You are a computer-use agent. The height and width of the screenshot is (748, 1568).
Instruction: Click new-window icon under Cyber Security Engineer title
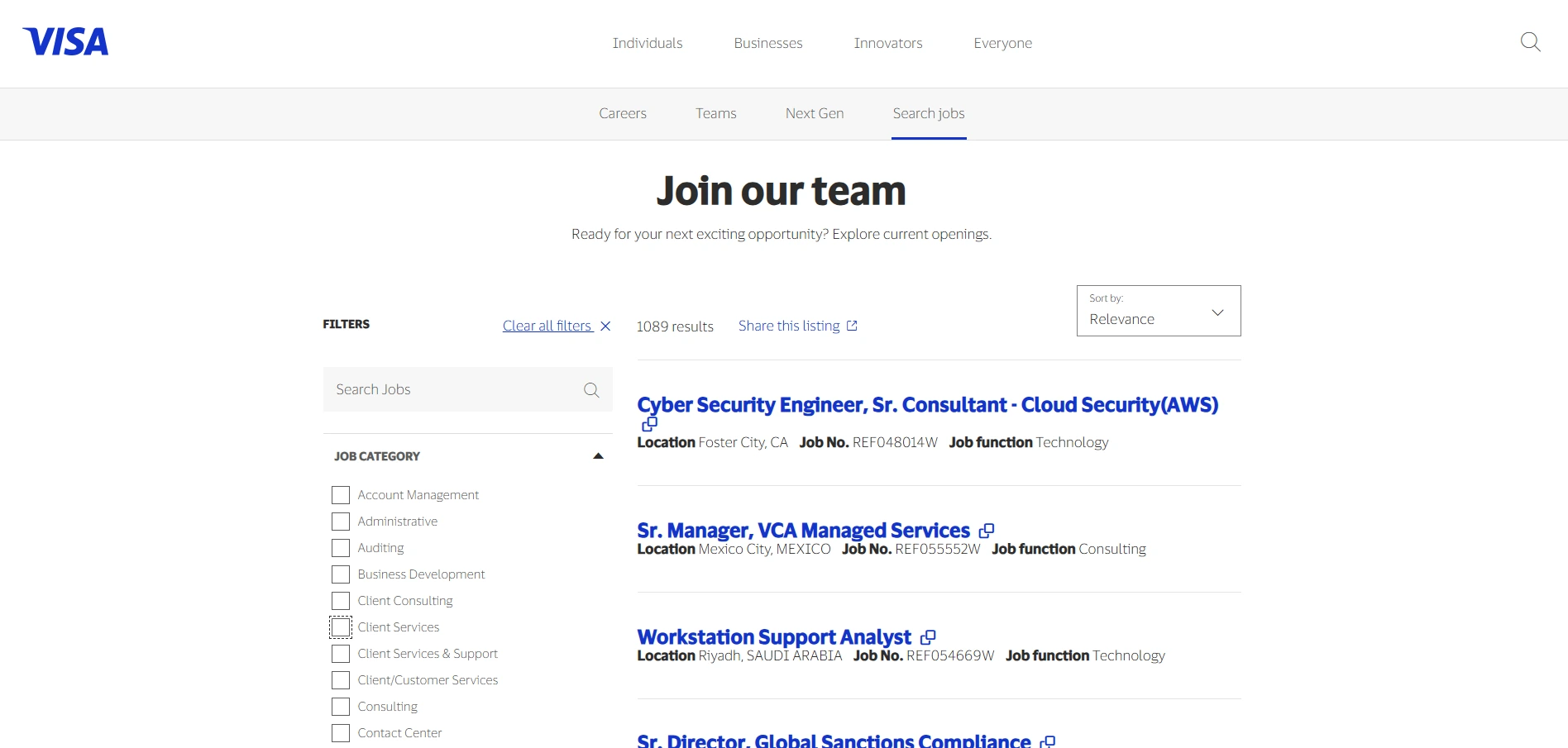tap(650, 424)
